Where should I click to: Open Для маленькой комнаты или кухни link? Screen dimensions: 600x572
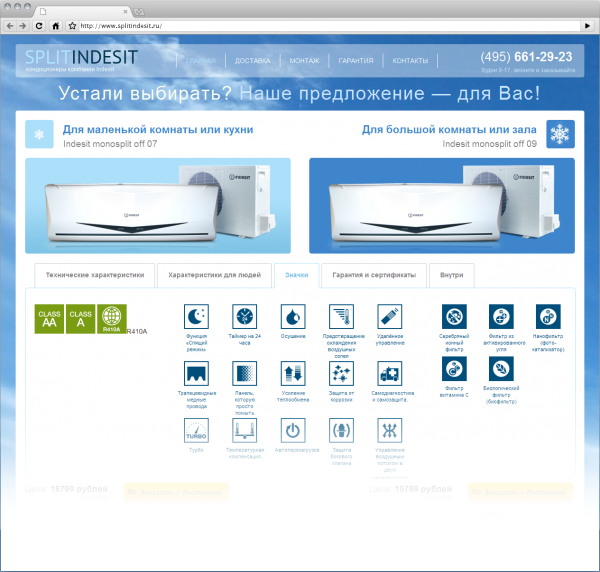158,129
